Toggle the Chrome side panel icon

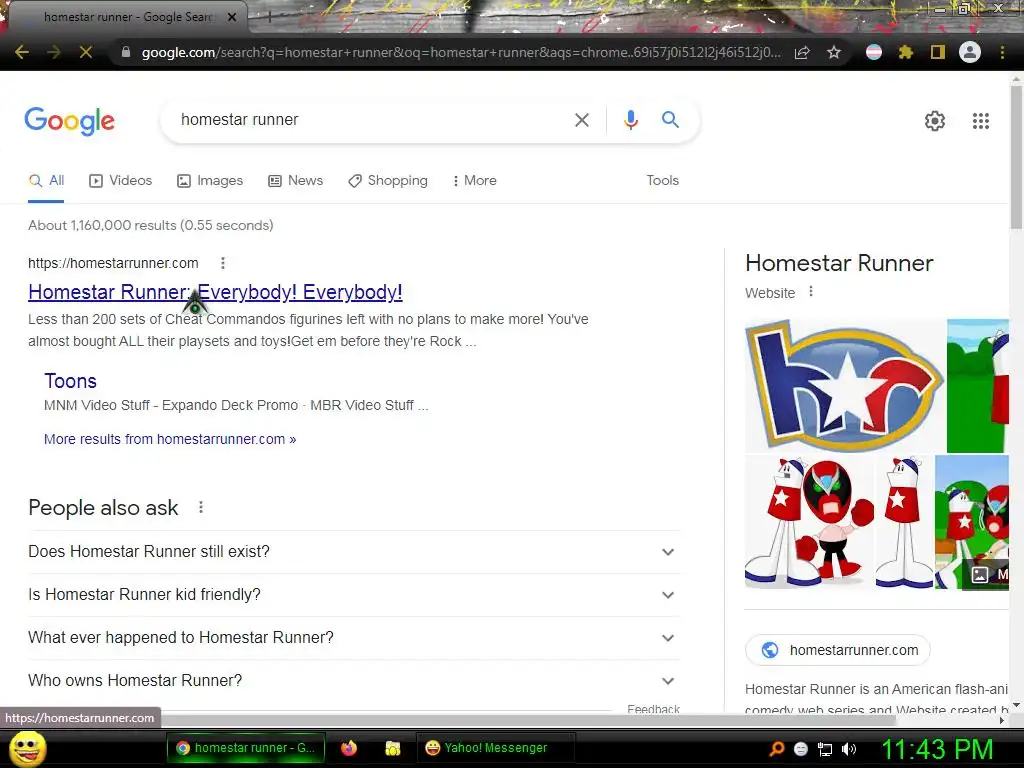click(938, 52)
